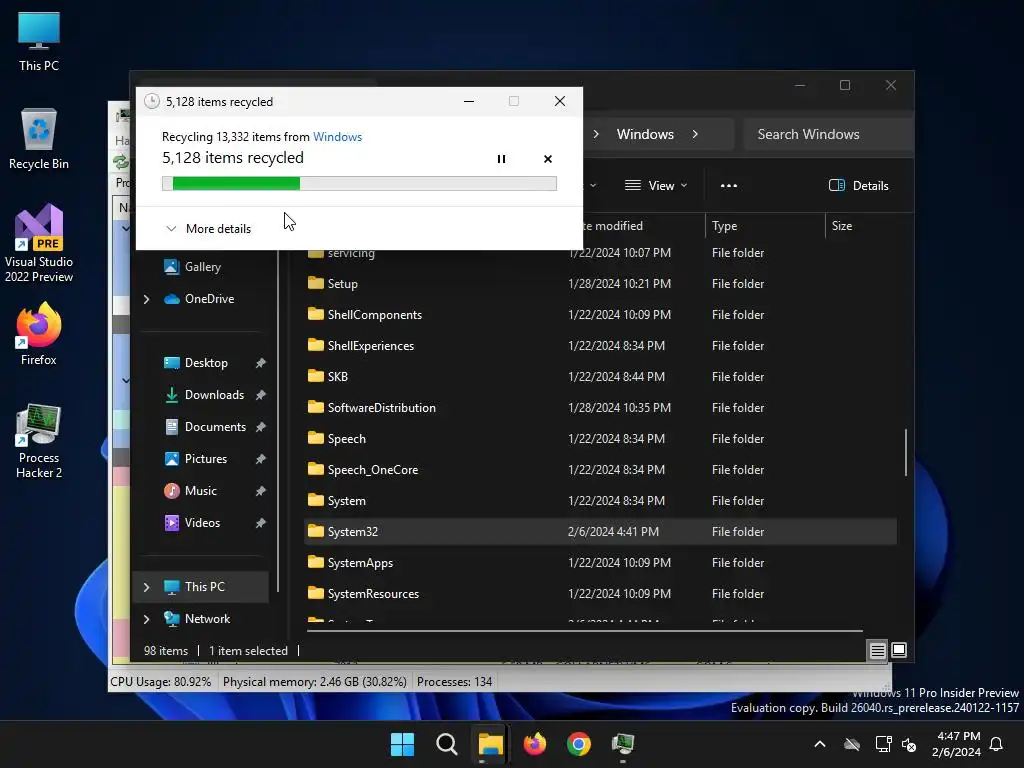Screen dimensions: 1024x768
Task: Open Gallery in navigation pane
Action: 202,266
